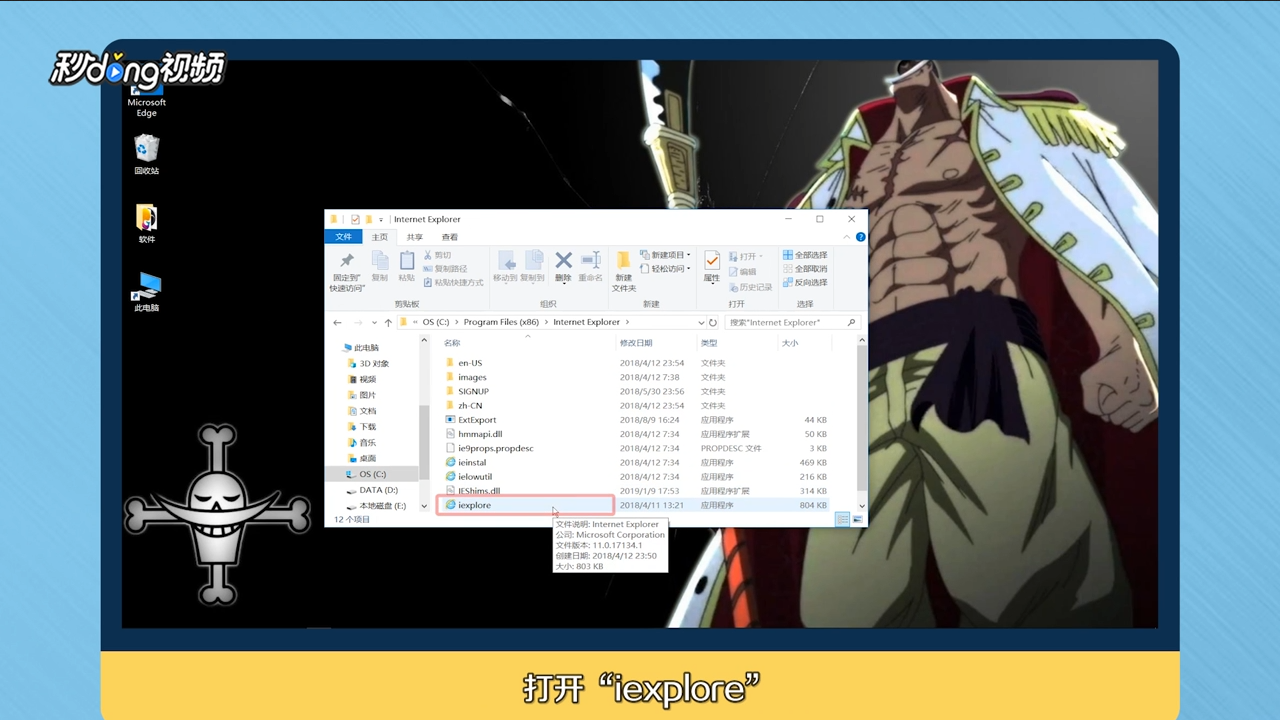This screenshot has width=1280, height=720.
Task: Sort by Name (名称) column header
Action: point(452,343)
